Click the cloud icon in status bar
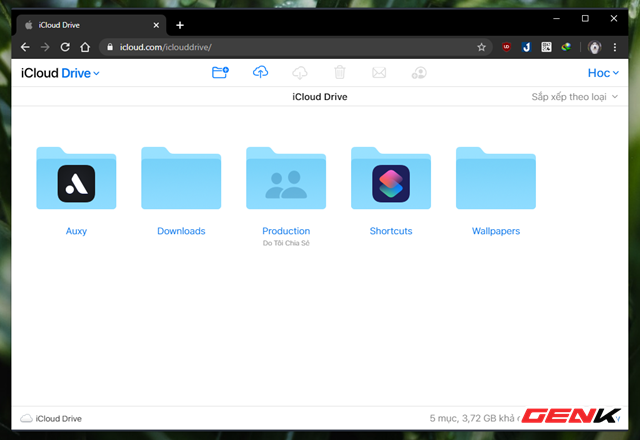Viewport: 640px width, 440px height. pyautogui.click(x=27, y=418)
